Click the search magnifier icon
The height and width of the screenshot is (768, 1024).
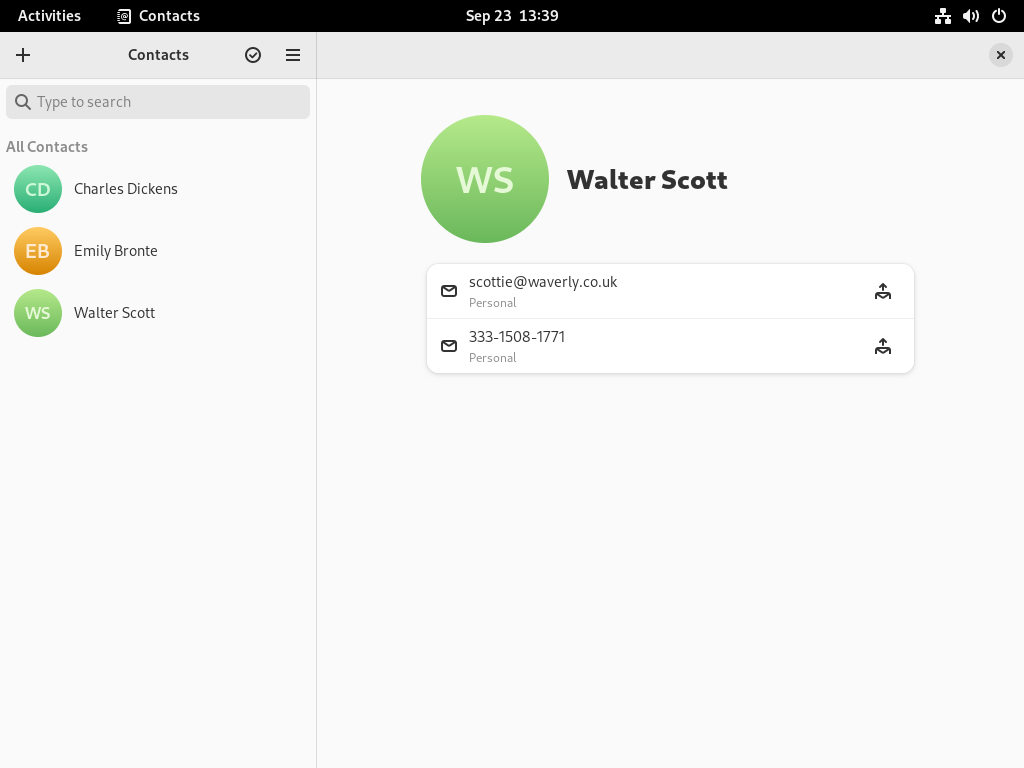click(x=23, y=102)
